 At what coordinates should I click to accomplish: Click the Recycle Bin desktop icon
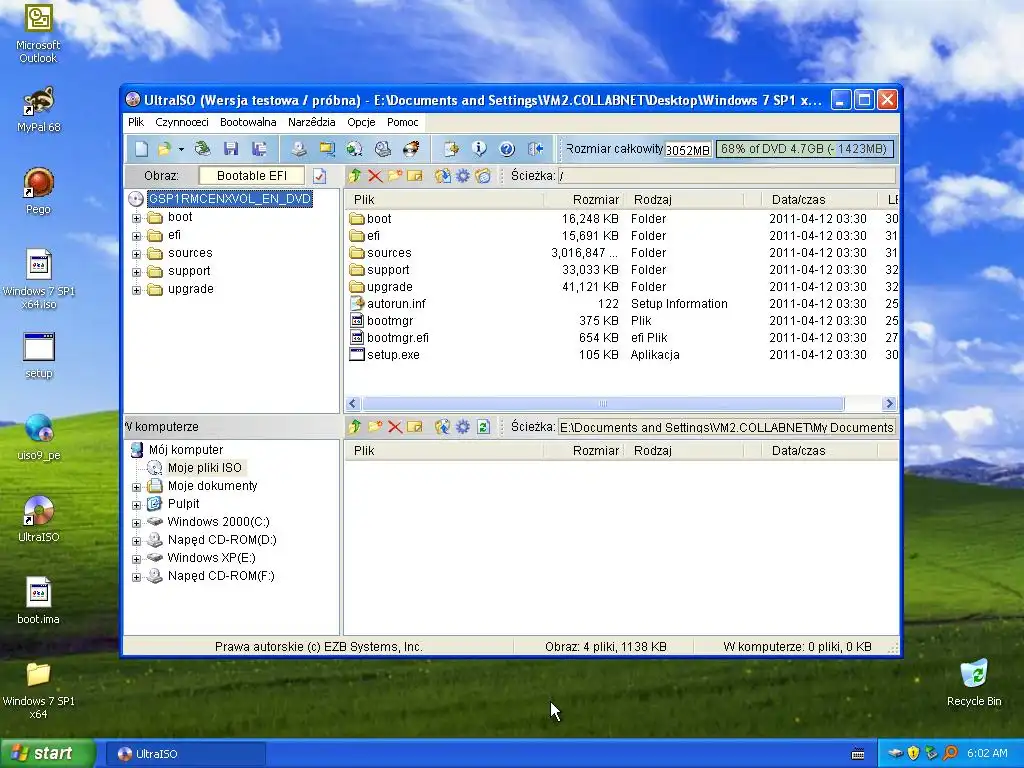pos(974,683)
